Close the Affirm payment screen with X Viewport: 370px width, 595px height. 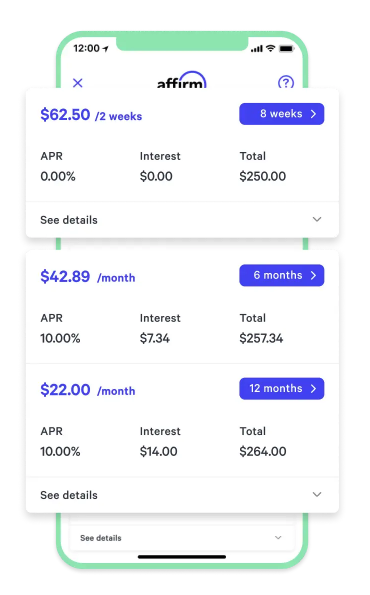tap(78, 83)
